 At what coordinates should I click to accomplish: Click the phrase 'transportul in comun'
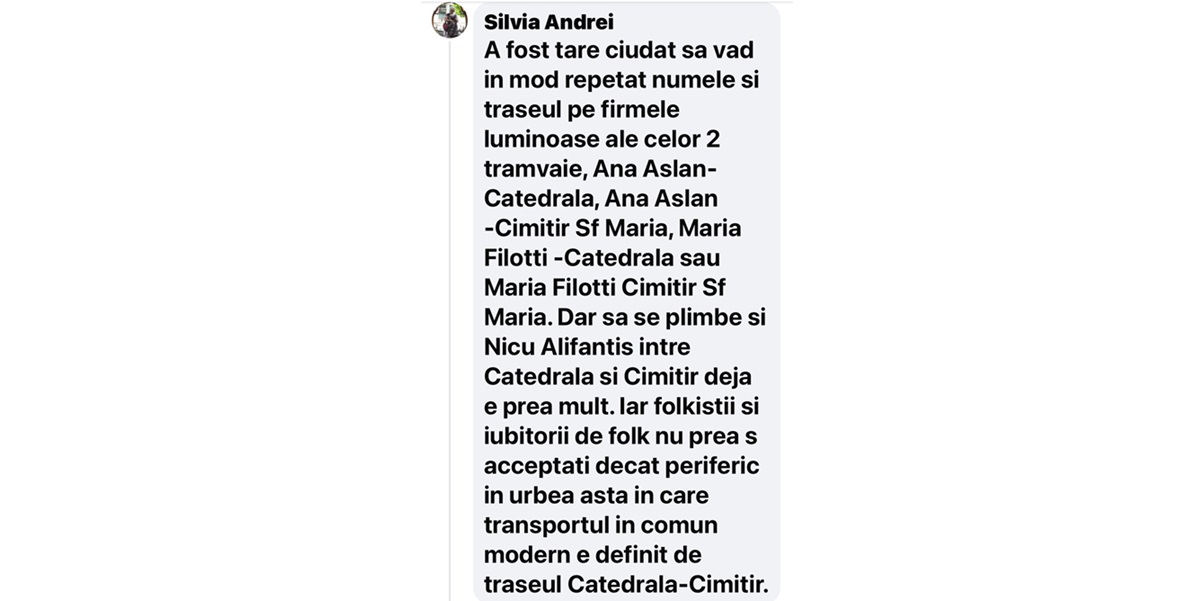601,524
